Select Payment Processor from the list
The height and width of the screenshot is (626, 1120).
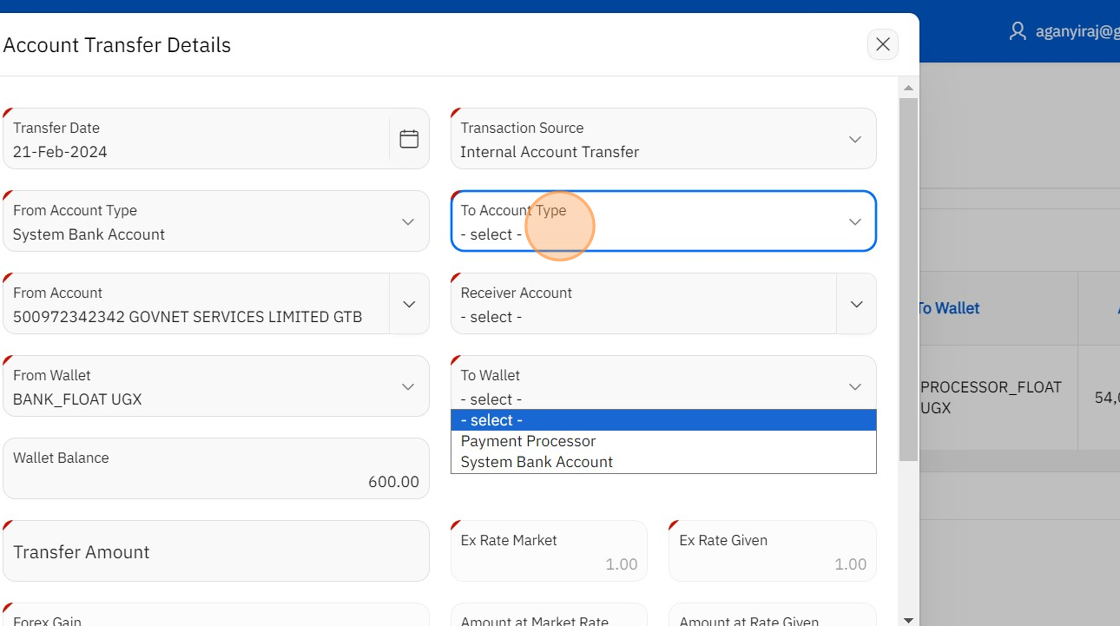[528, 441]
